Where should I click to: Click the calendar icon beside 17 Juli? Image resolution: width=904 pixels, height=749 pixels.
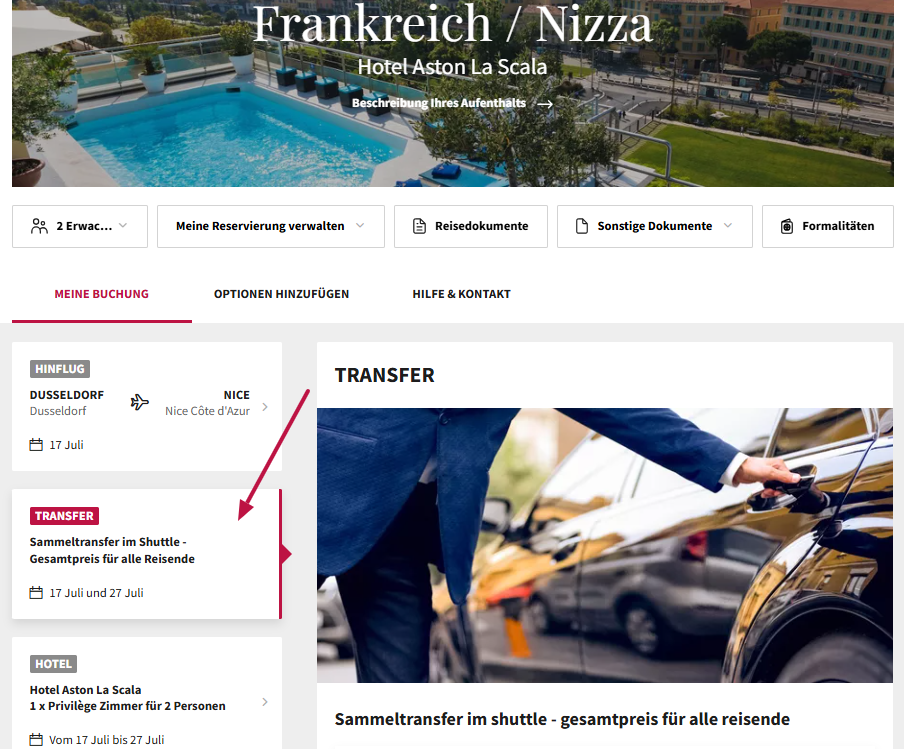tap(36, 445)
